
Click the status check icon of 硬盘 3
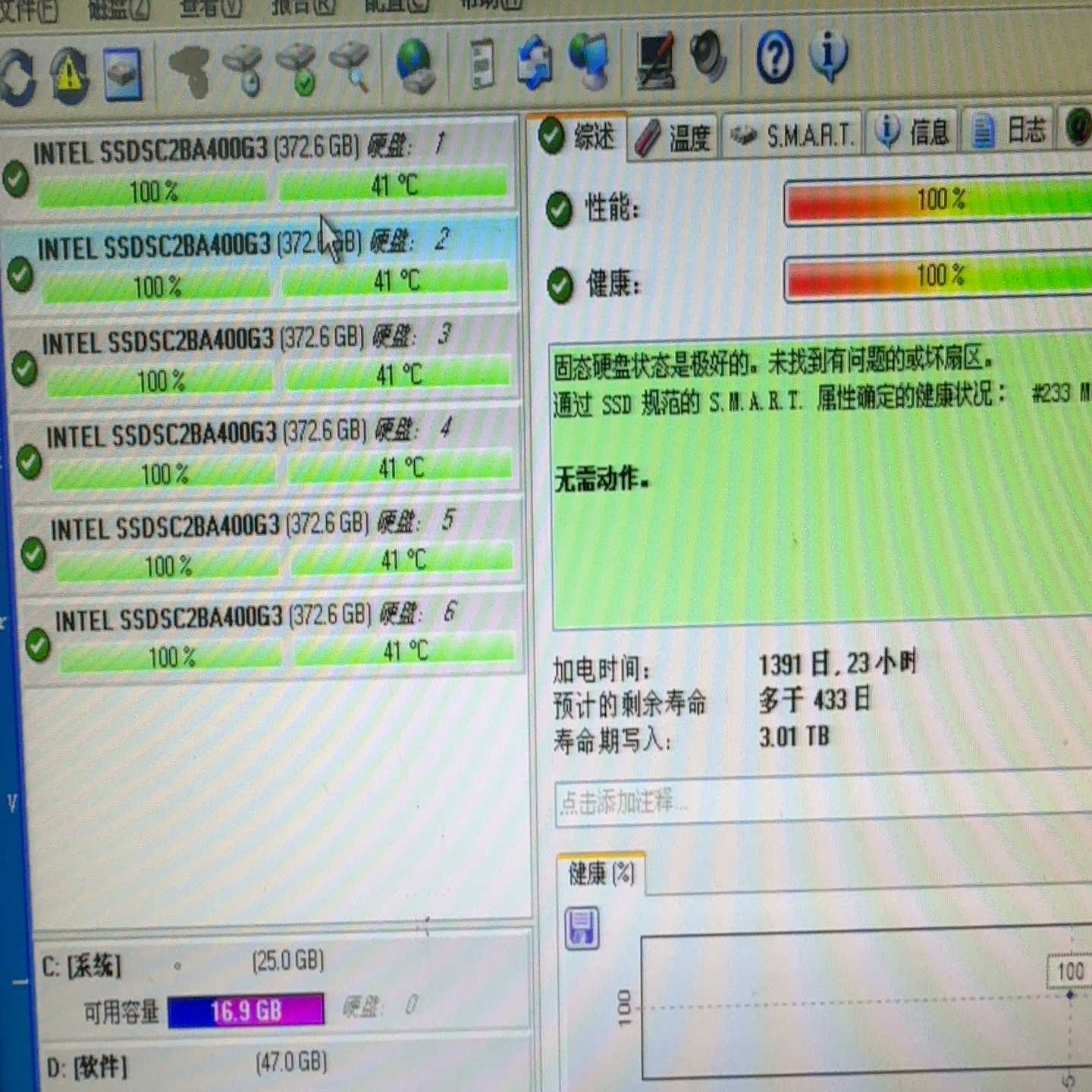coord(24,369)
